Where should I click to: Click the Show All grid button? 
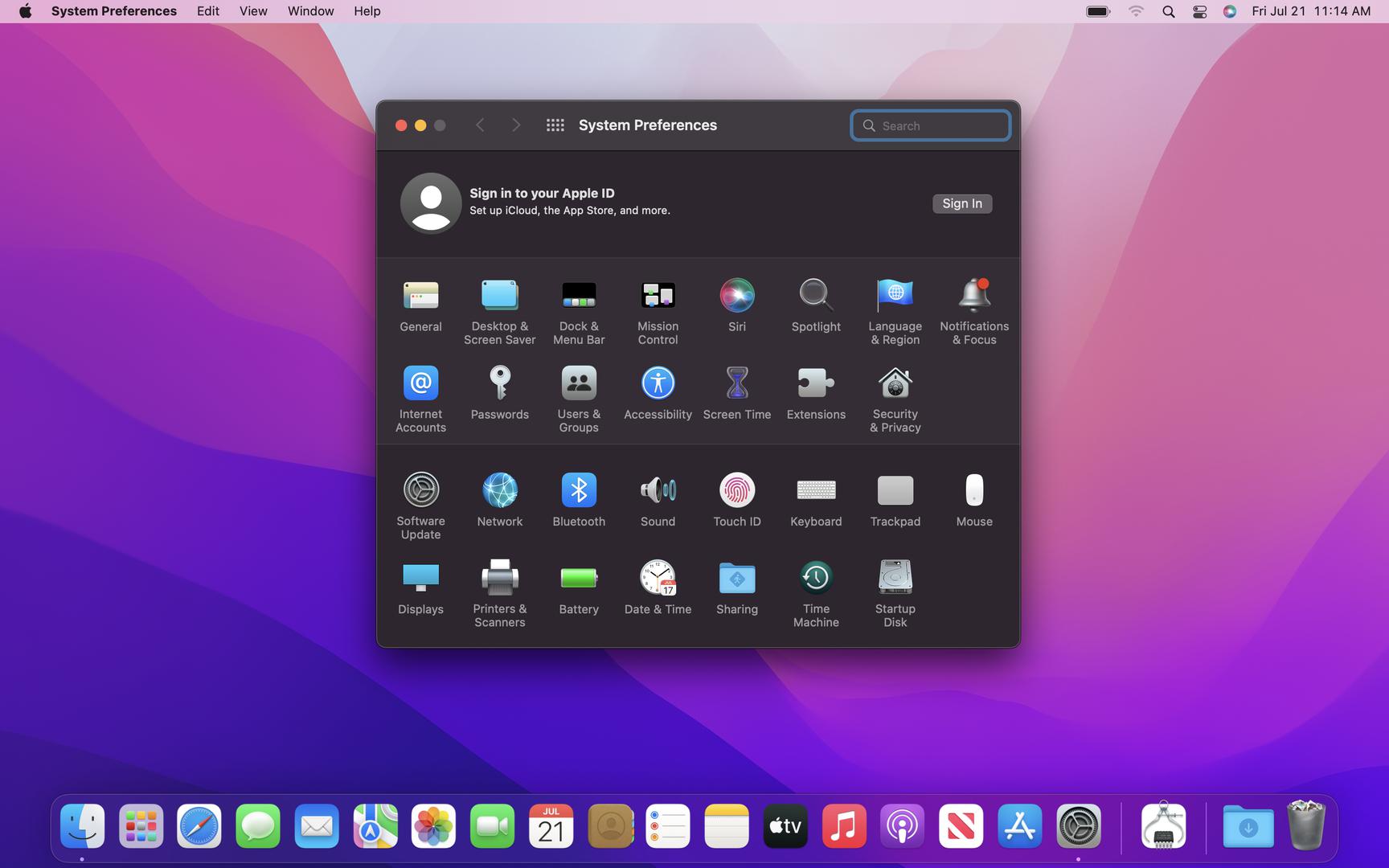click(555, 125)
